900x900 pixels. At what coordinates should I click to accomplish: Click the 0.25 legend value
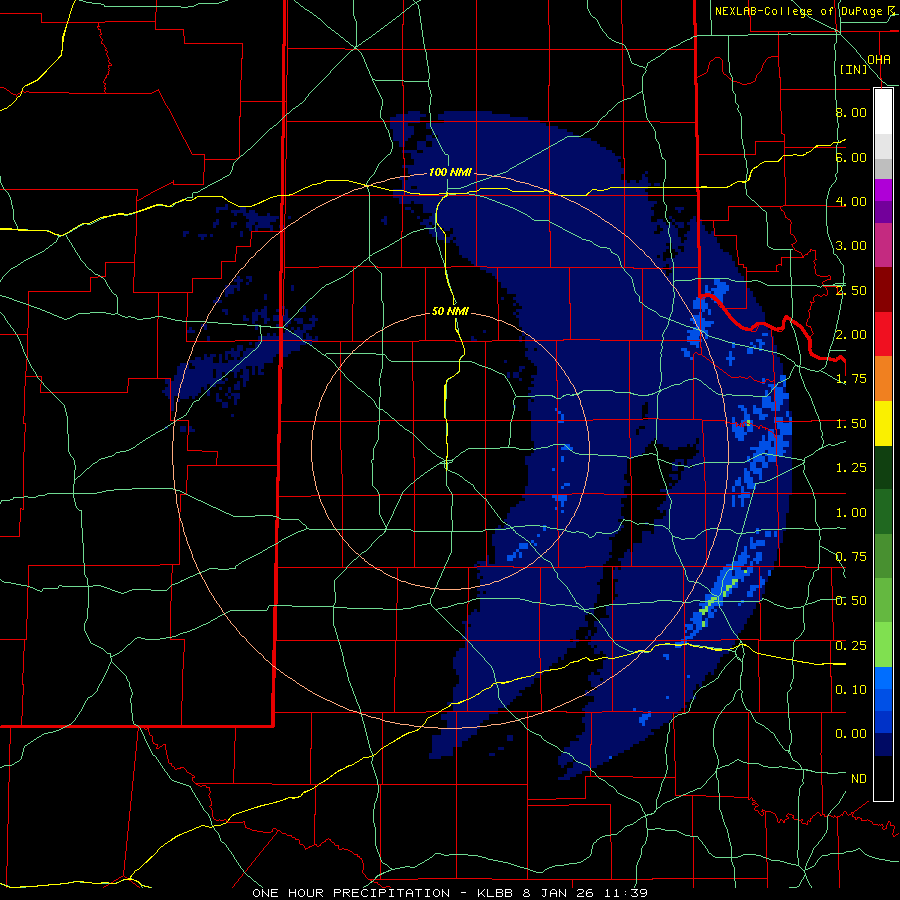click(851, 646)
